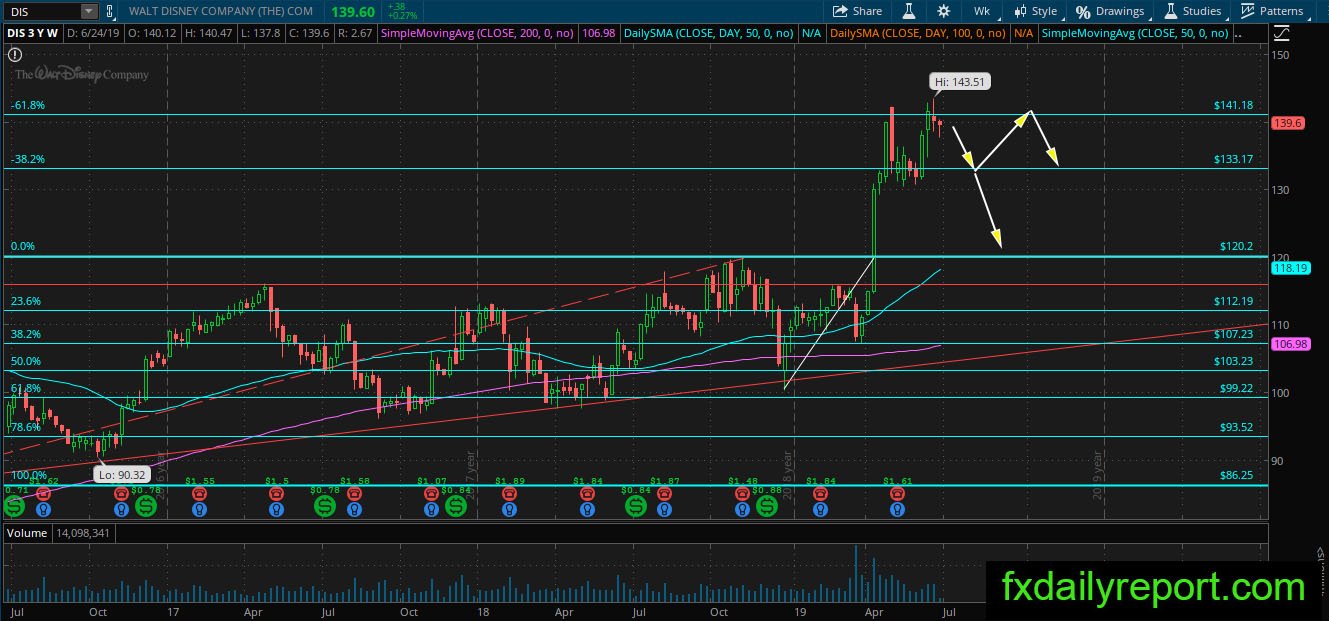The width and height of the screenshot is (1329, 621).
Task: Click the $99.22 Fibonacci level label
Action: pos(1236,388)
